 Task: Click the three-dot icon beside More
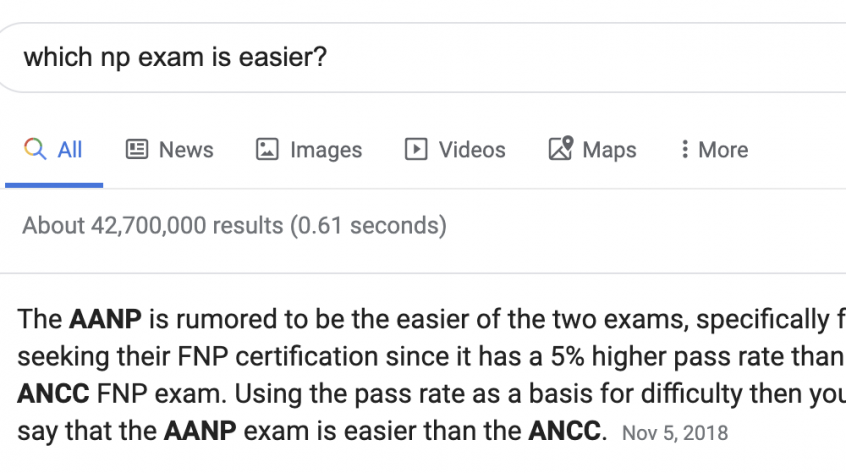pyautogui.click(x=685, y=149)
